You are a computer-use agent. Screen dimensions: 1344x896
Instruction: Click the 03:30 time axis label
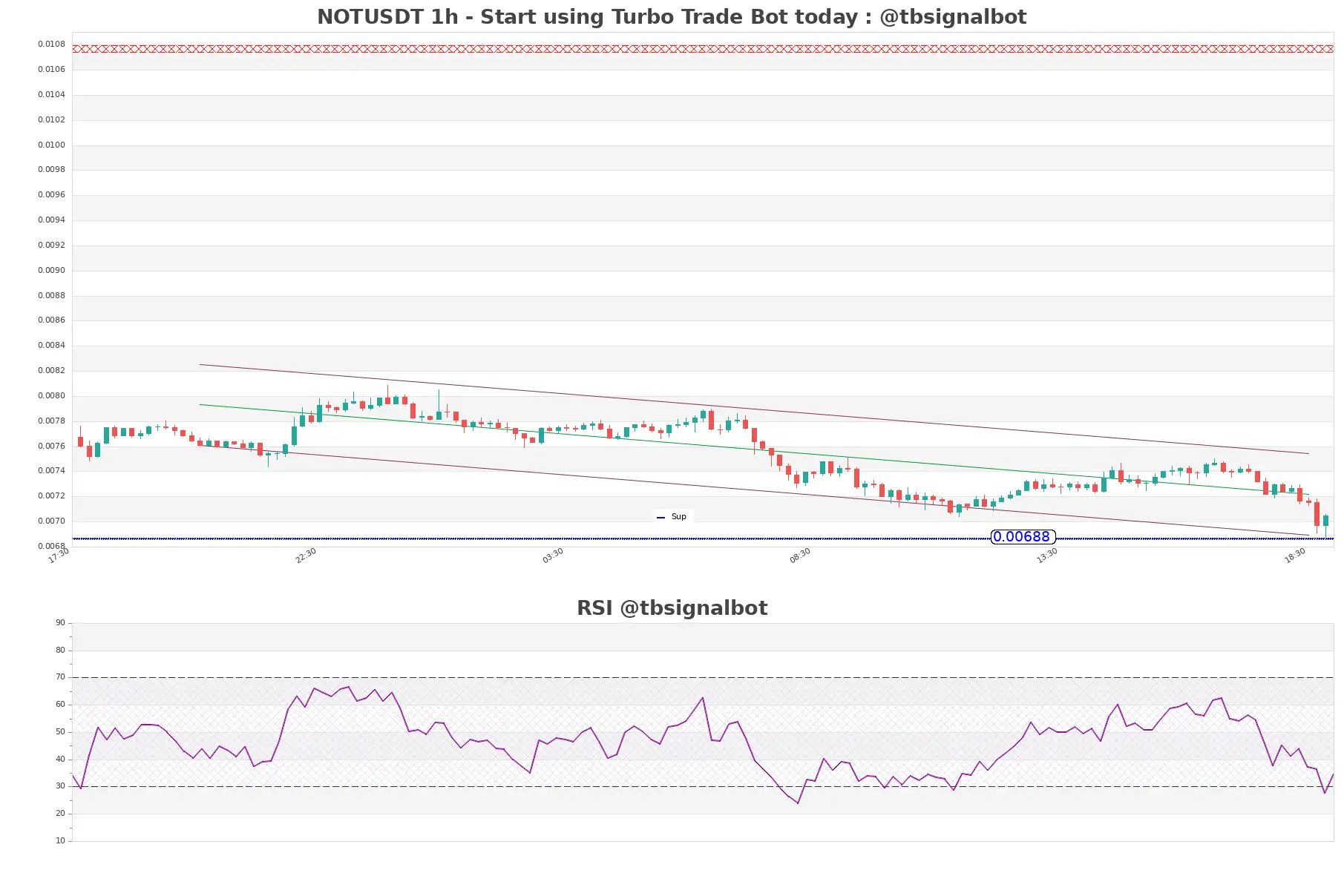click(x=553, y=556)
